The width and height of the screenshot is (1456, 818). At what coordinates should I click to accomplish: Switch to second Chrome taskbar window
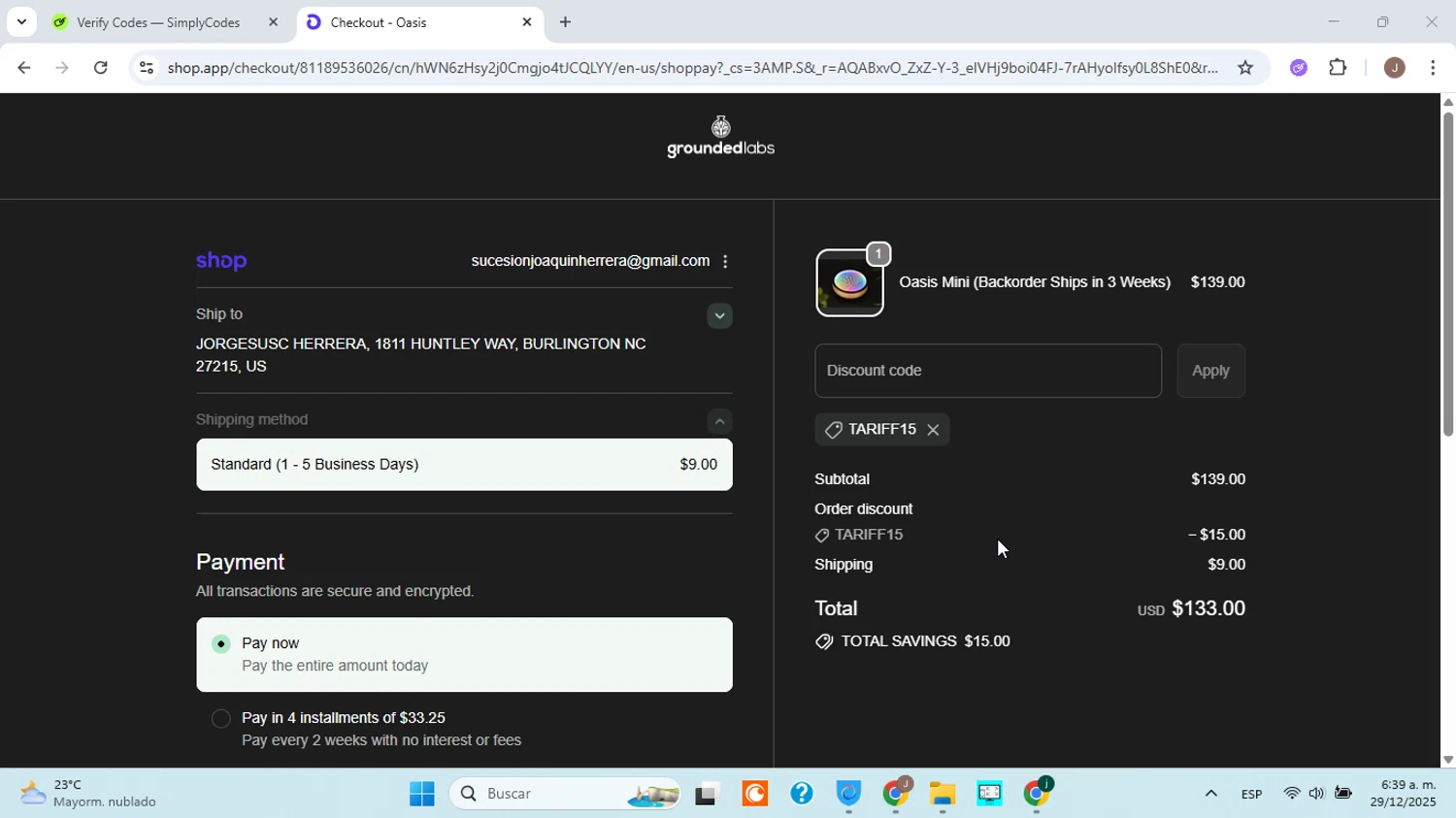coord(1037,795)
